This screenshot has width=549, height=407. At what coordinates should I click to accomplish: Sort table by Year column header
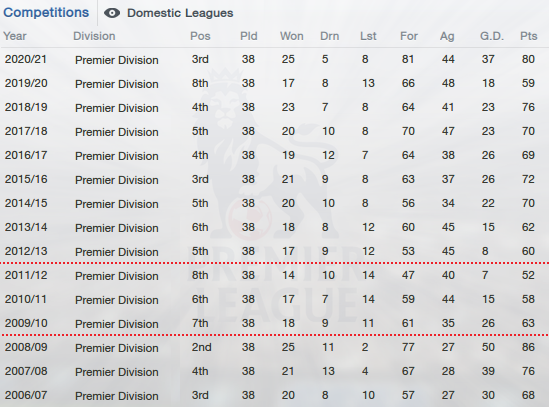pos(15,36)
